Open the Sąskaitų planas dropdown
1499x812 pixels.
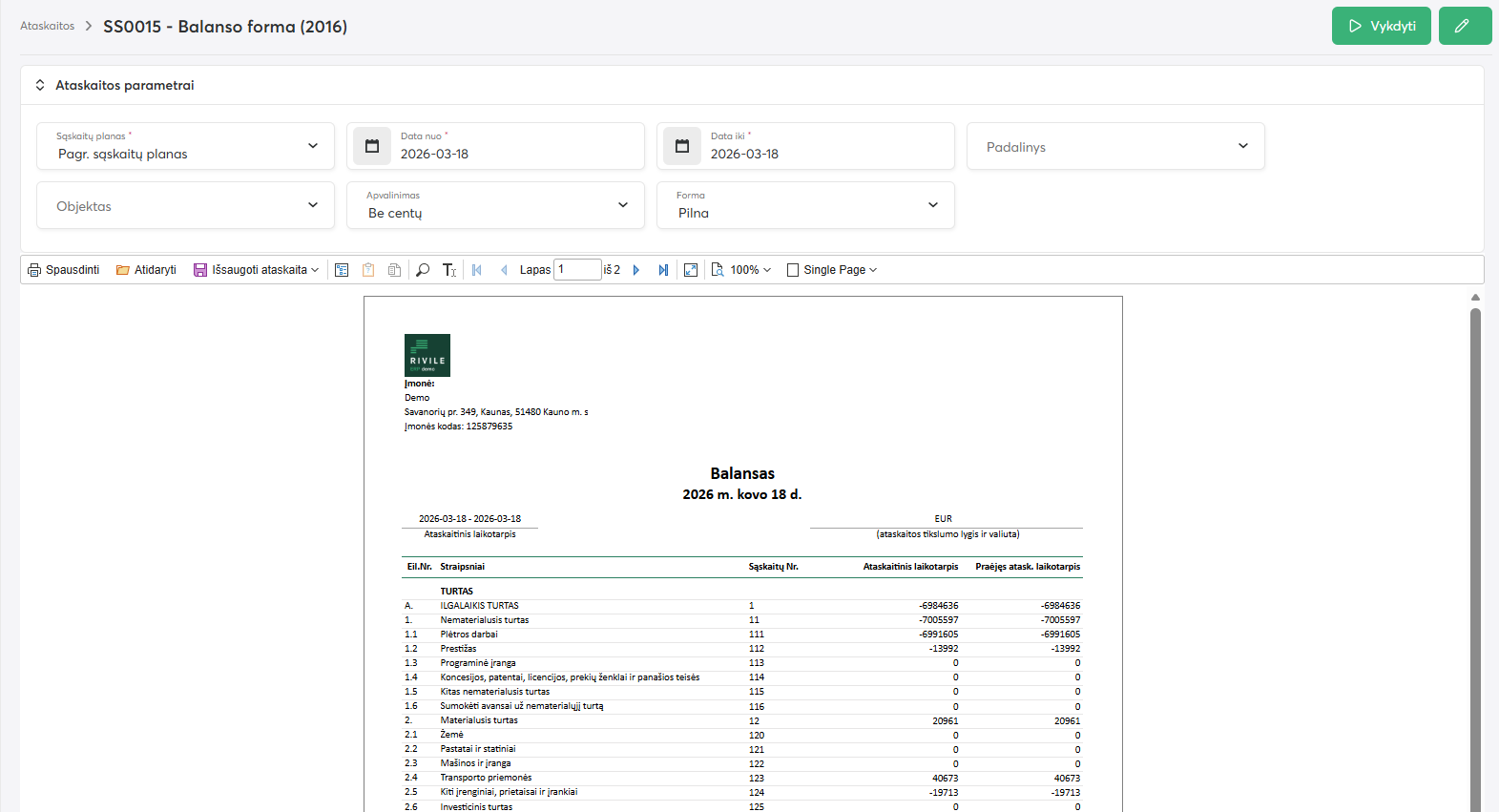[x=185, y=146]
